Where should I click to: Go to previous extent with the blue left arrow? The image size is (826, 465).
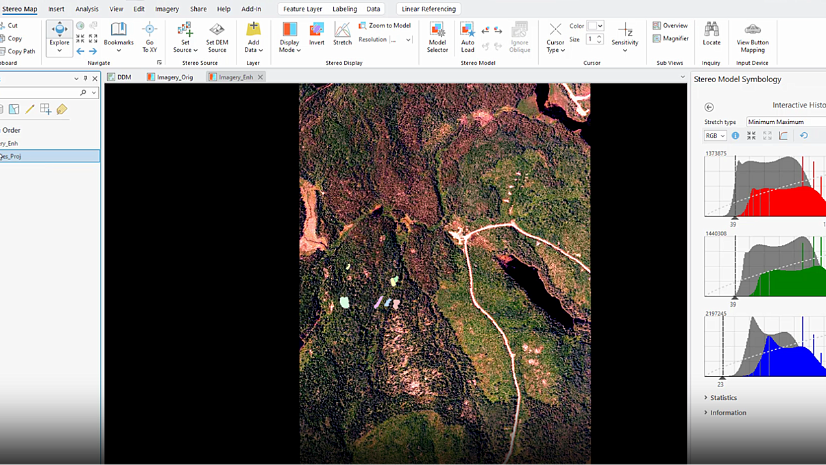tap(80, 51)
